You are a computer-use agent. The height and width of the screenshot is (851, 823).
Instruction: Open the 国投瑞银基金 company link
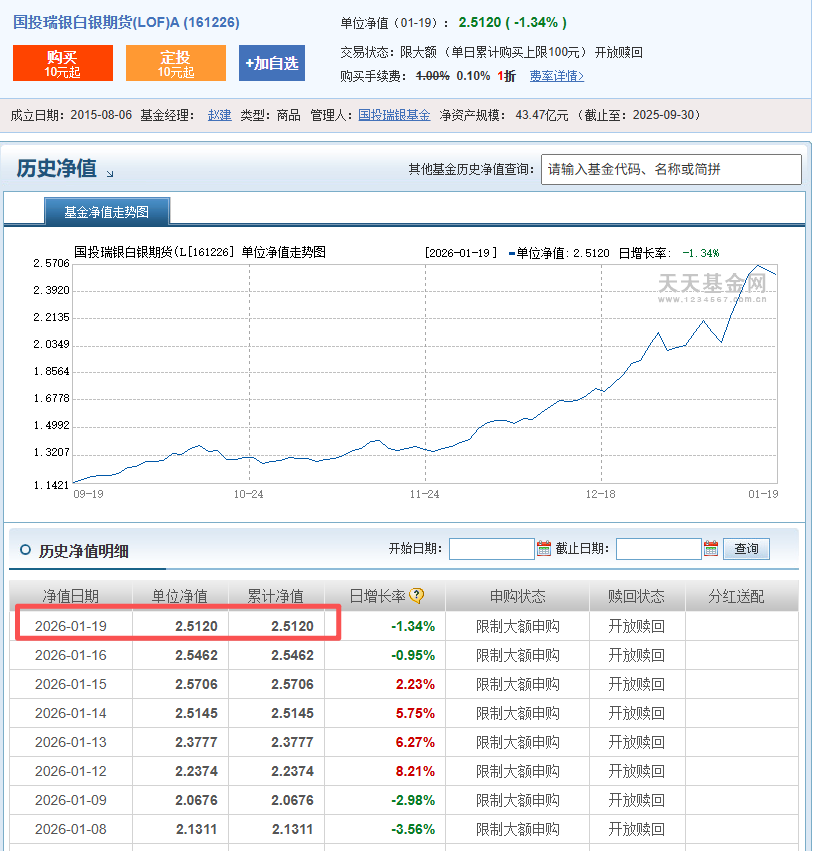(x=394, y=115)
